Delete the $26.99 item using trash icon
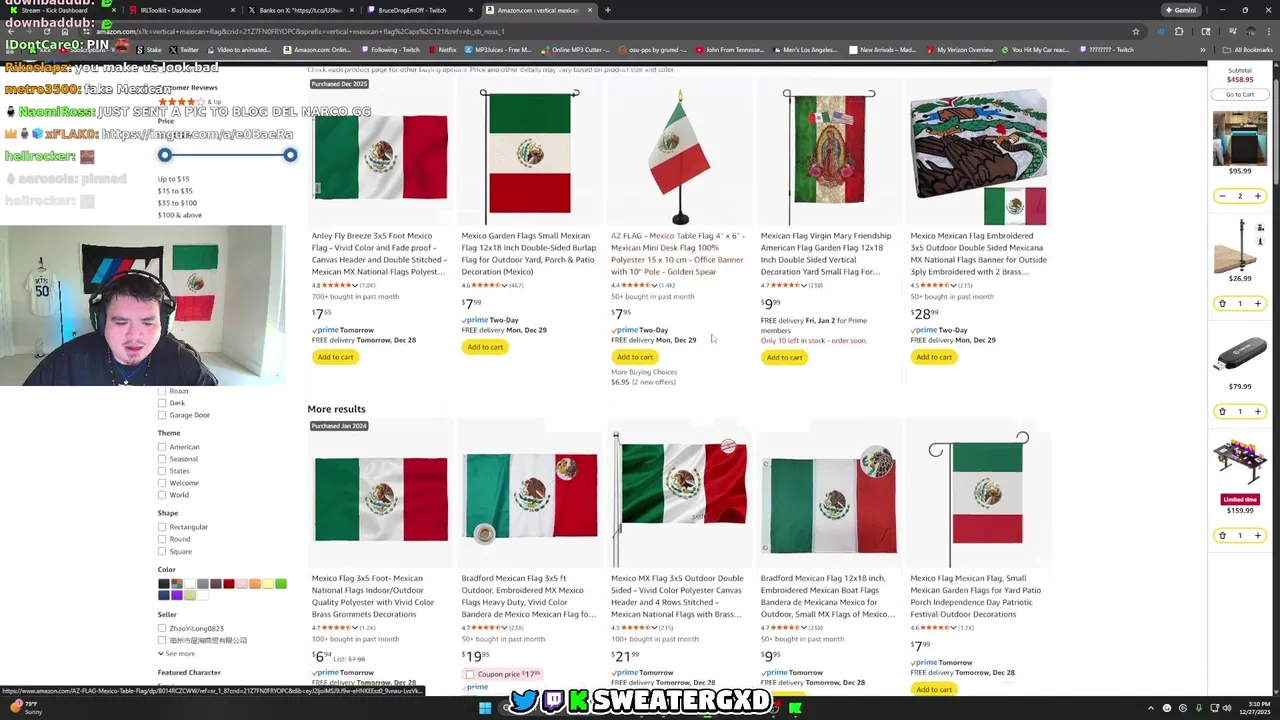 [1222, 303]
